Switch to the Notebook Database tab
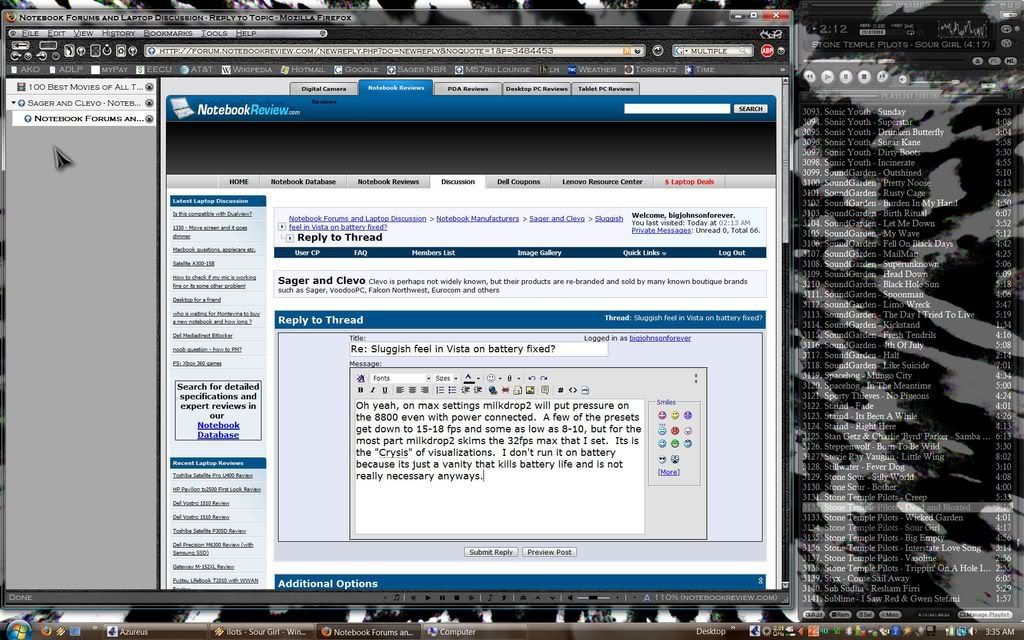 (303, 182)
